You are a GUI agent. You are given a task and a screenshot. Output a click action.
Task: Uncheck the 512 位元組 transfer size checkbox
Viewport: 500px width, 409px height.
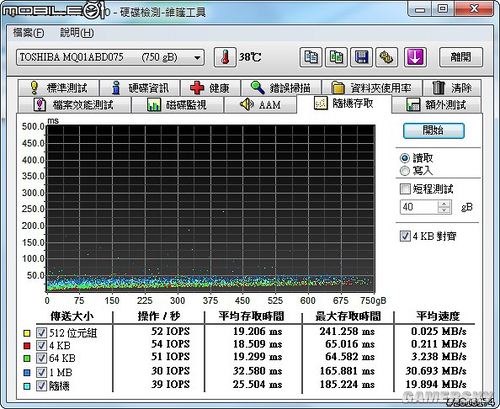click(41, 333)
